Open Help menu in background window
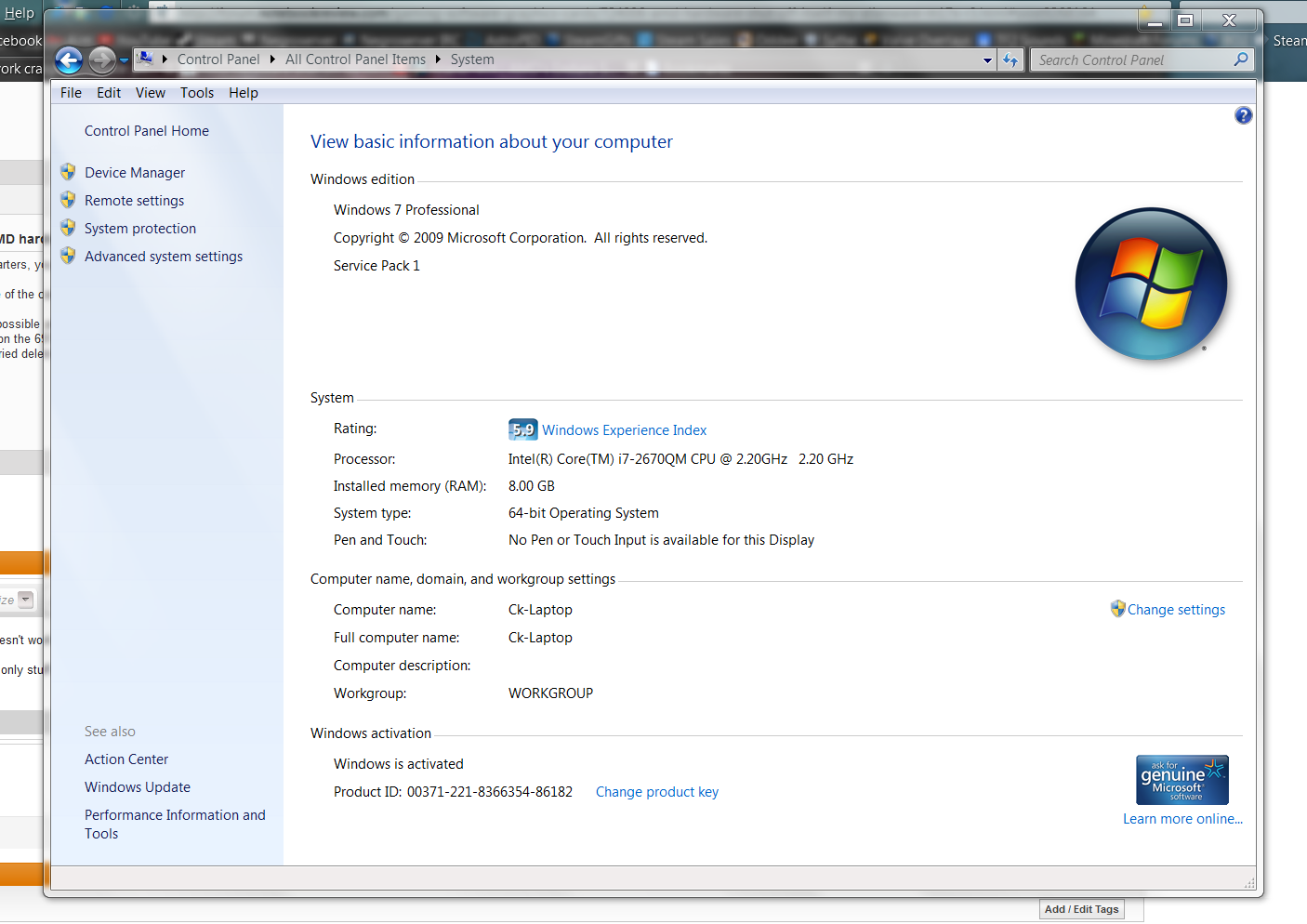 (x=19, y=13)
